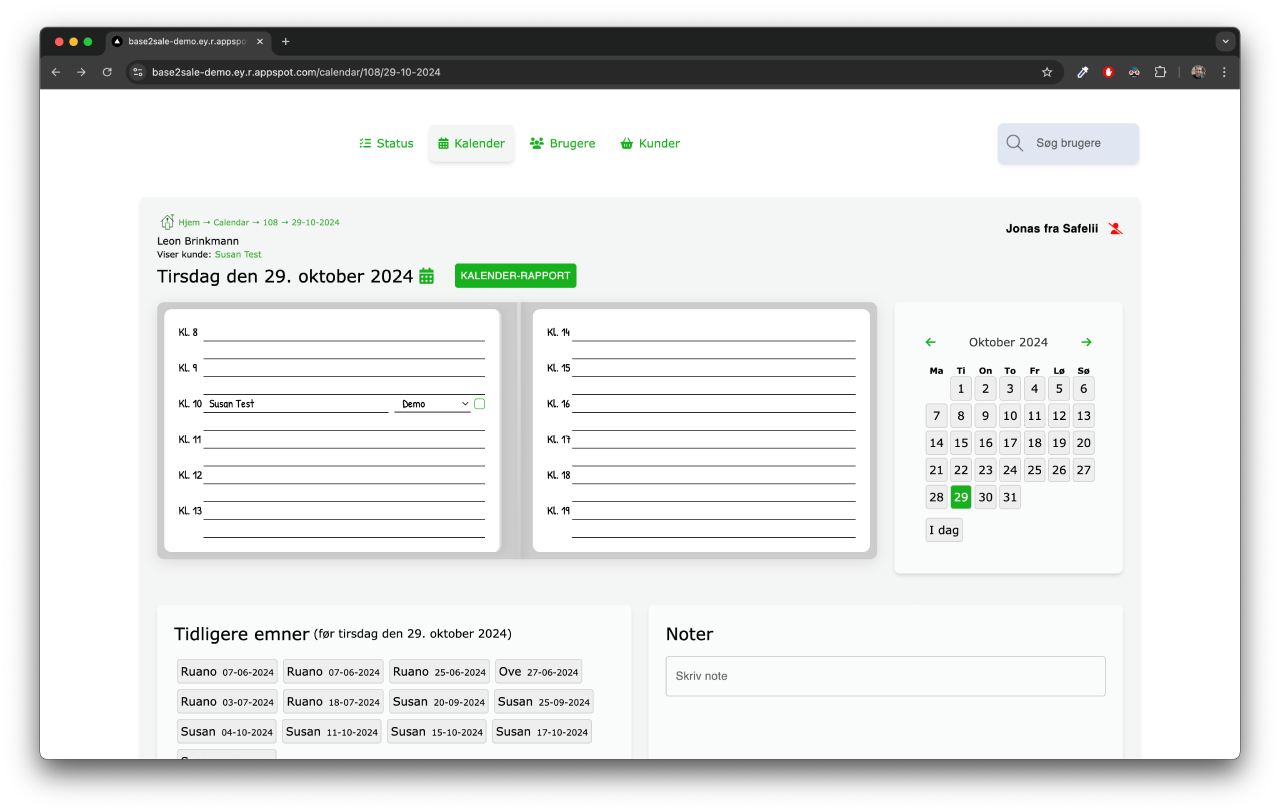Open the Status navigation tab
Screen dimensions: 1280x812
pos(386,143)
